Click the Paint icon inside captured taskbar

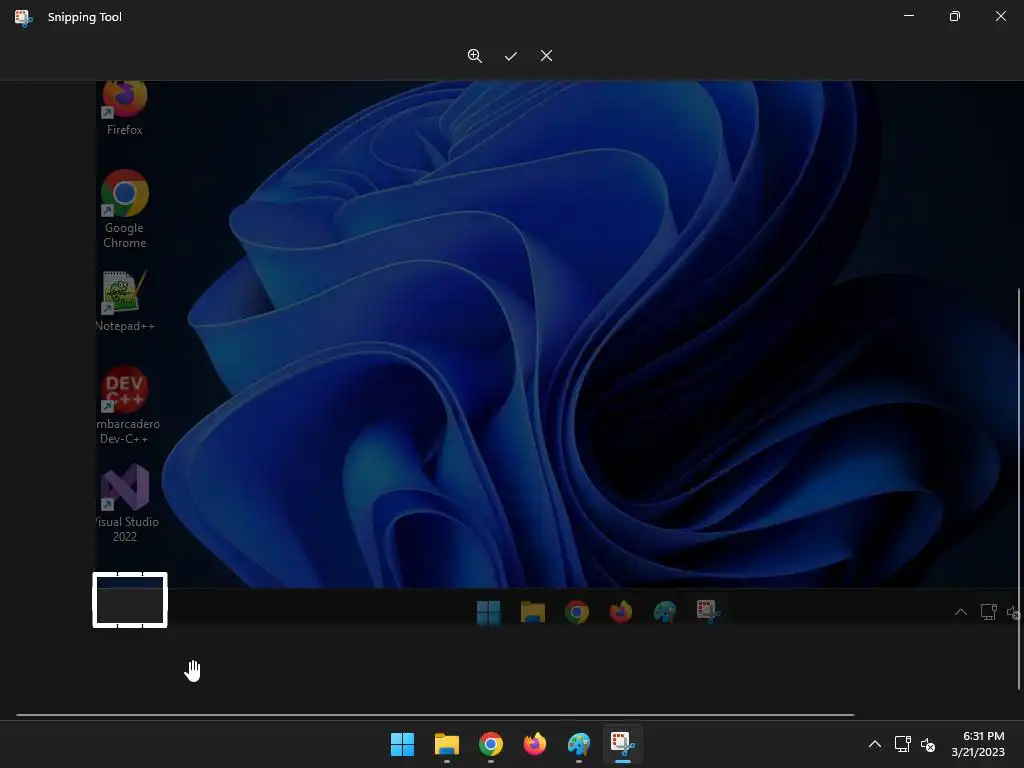click(665, 612)
